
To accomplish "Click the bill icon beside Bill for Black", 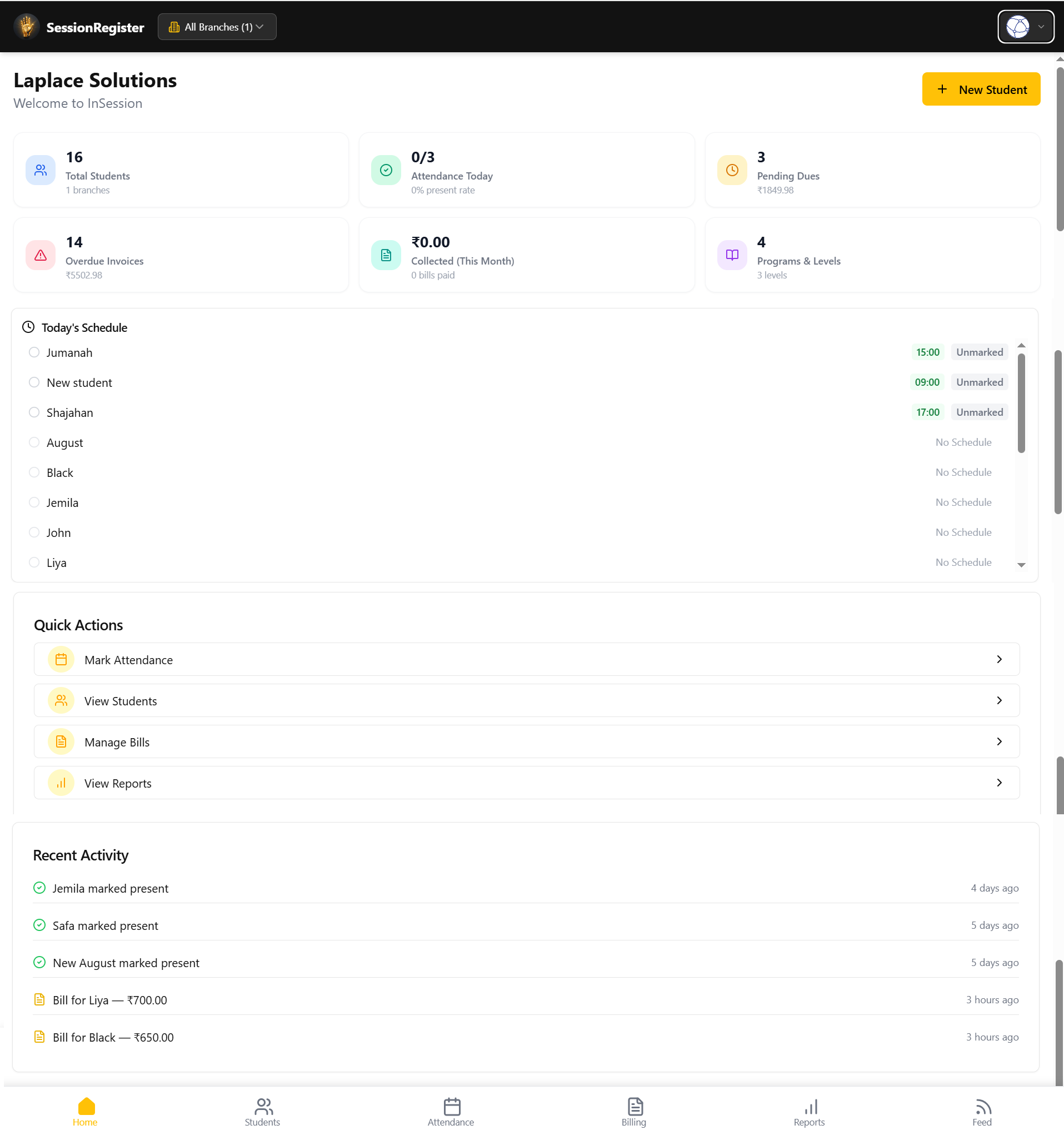I will [39, 1038].
